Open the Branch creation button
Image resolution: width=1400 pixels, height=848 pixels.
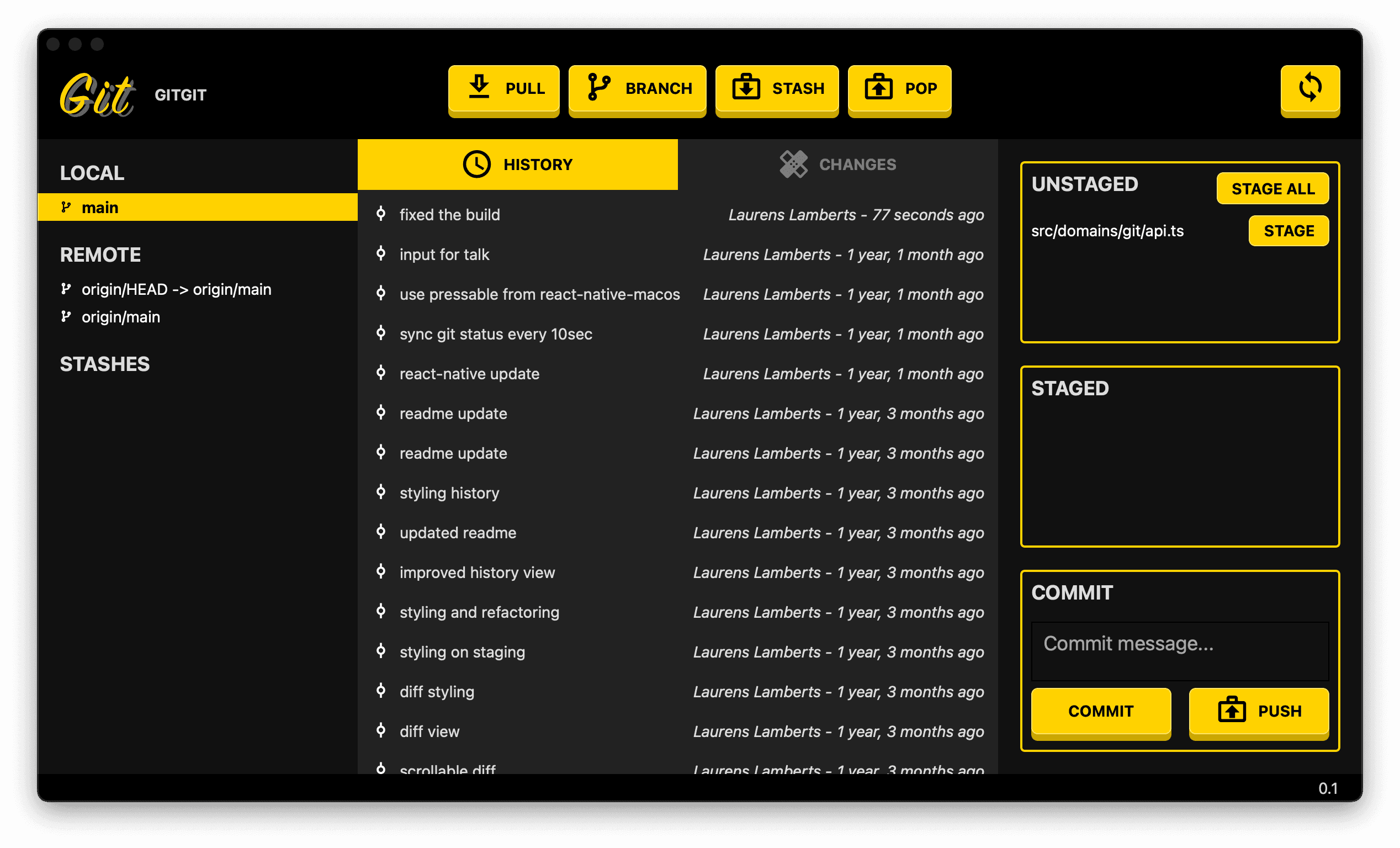[637, 89]
